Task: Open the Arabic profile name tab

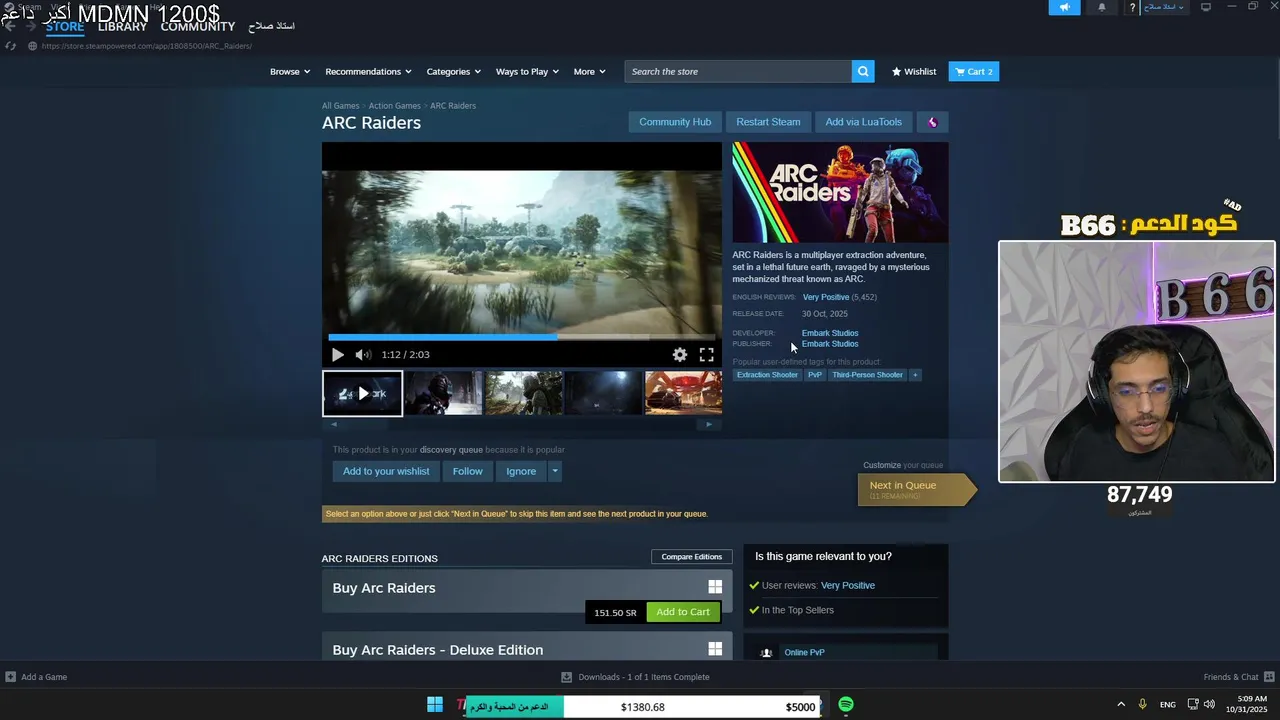Action: point(271,26)
